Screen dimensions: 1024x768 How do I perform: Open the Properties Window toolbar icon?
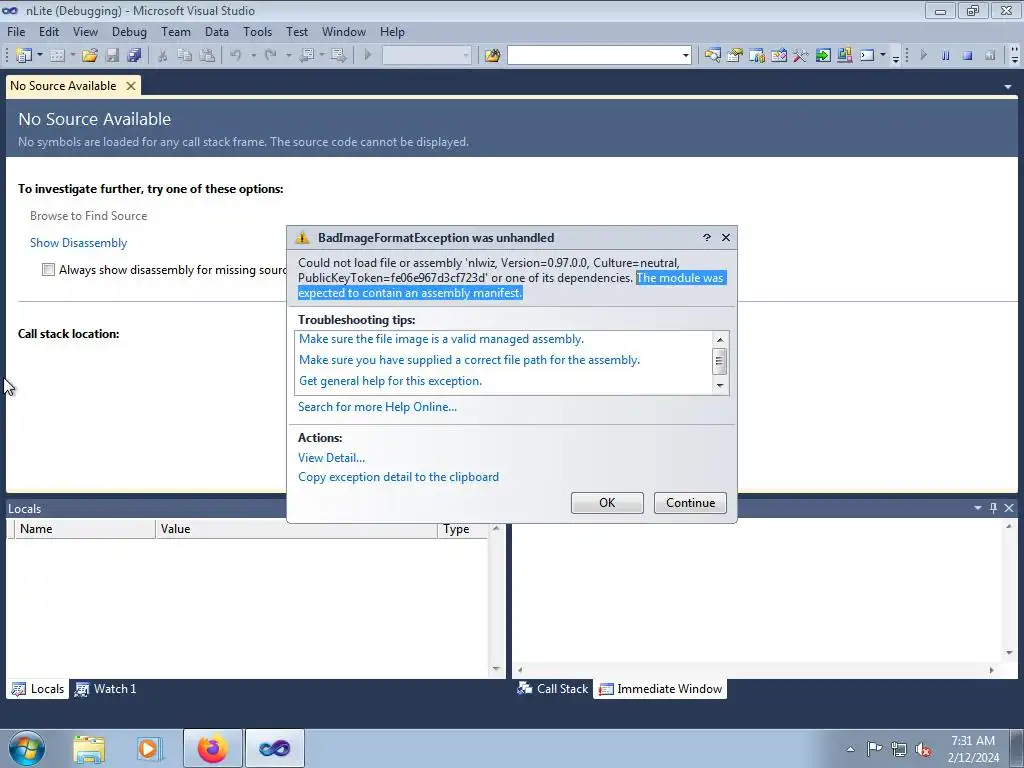pyautogui.click(x=735, y=56)
